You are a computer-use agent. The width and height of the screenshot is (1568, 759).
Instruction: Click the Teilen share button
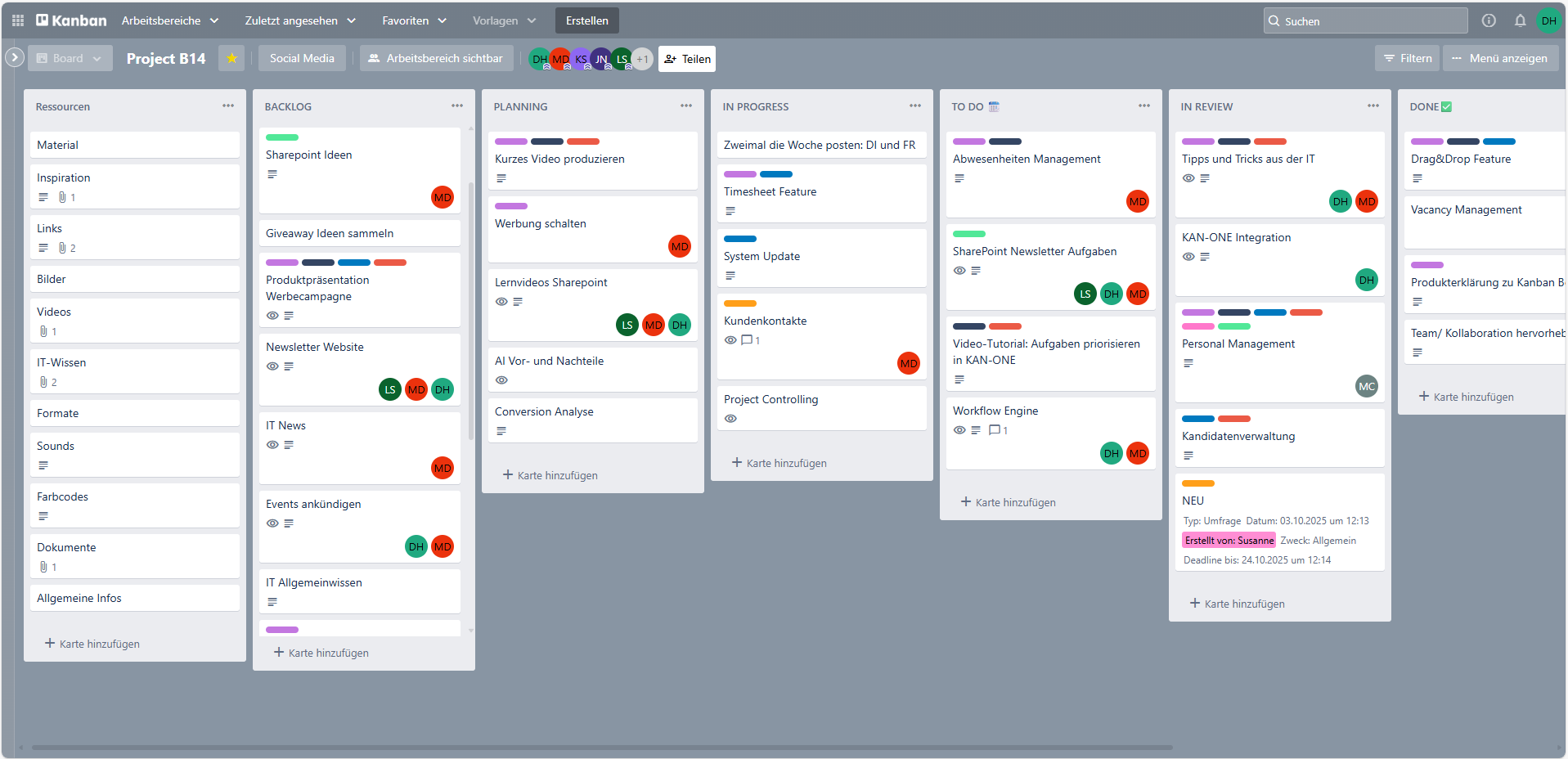click(687, 59)
